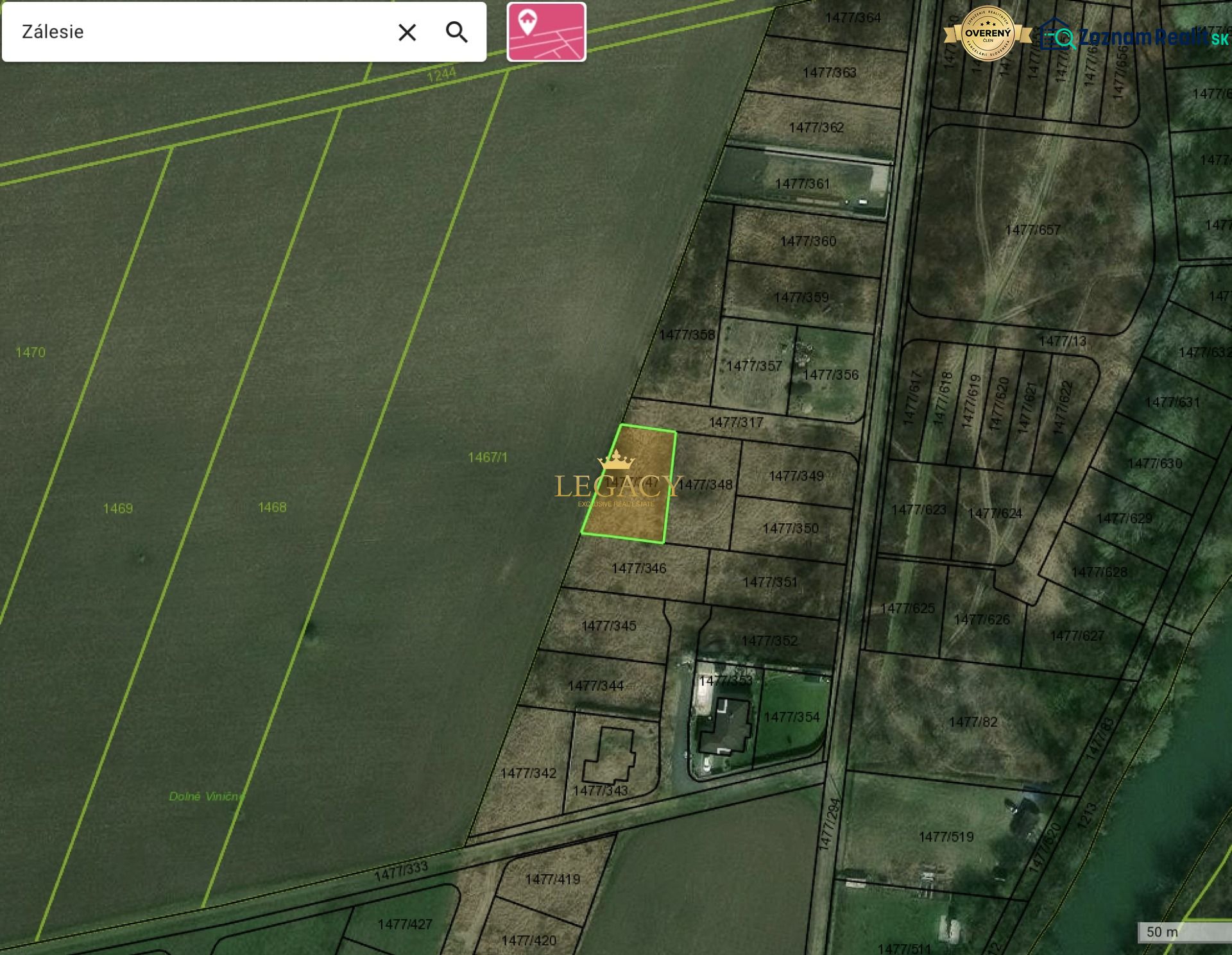The image size is (1232, 955).
Task: Click parcel label 1477/358
Action: [687, 335]
